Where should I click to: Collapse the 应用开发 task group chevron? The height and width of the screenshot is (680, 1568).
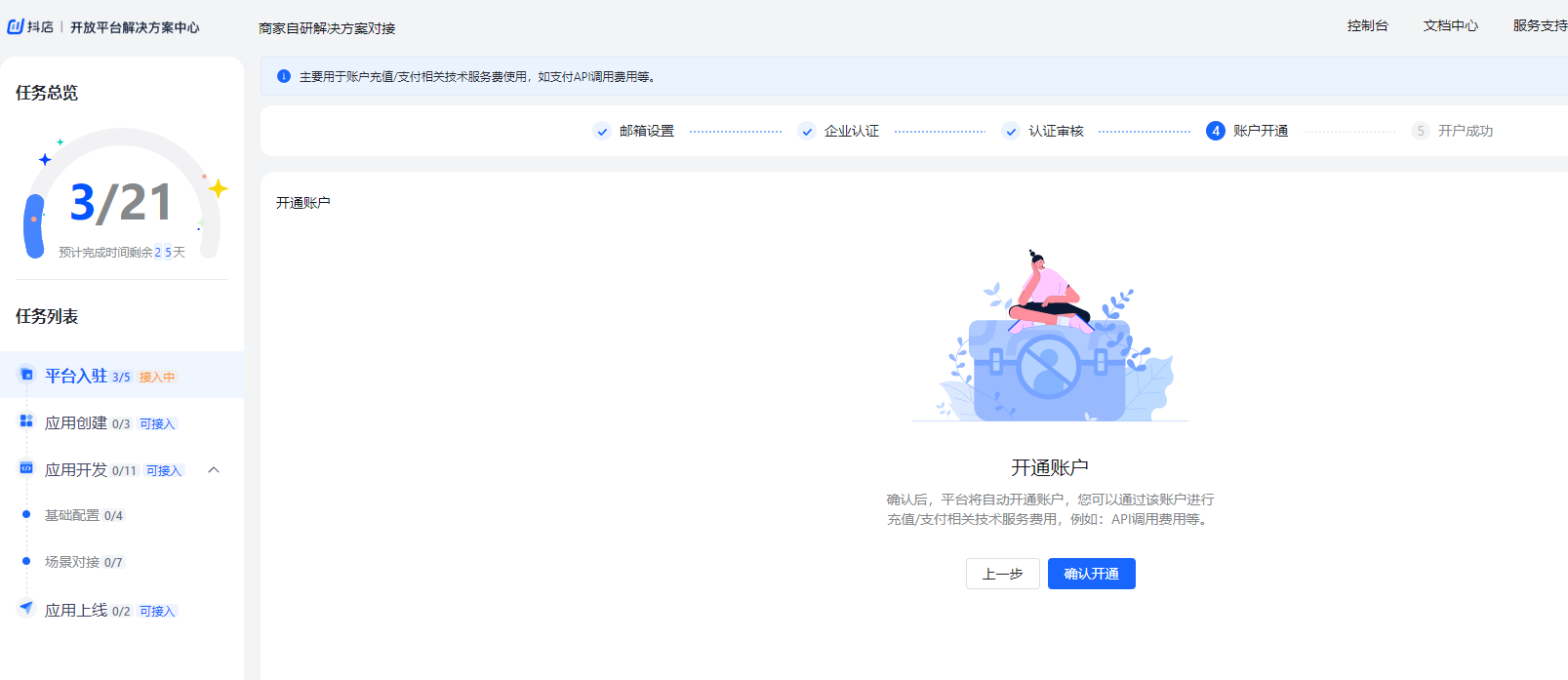point(214,470)
